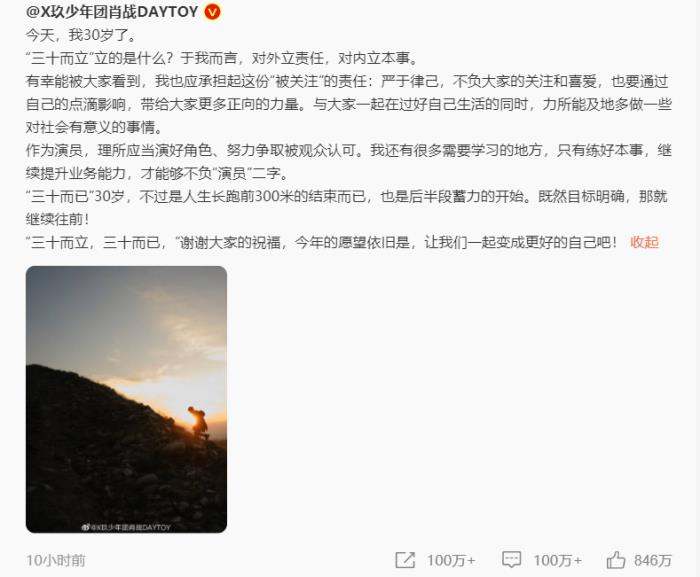Click the line 今天，我30岁了。
The height and width of the screenshot is (577, 700).
[x=82, y=35]
